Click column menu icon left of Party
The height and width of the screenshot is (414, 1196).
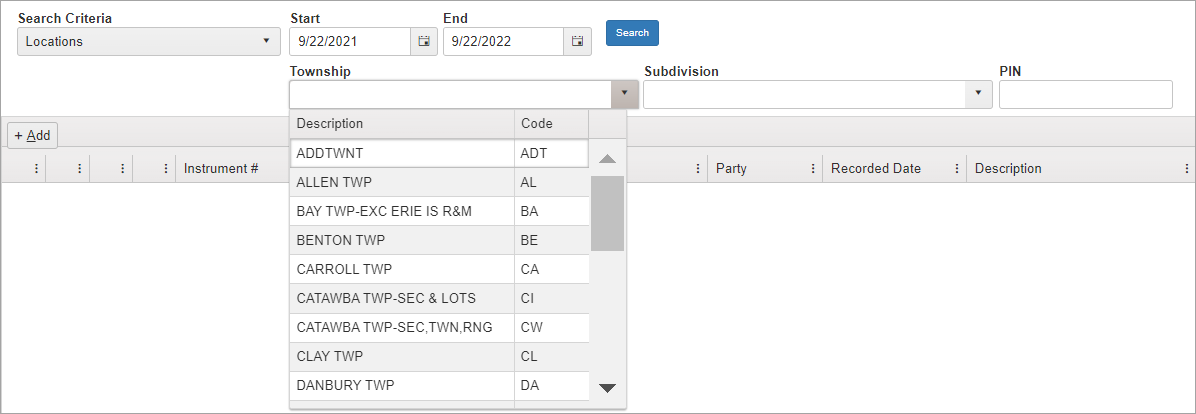tap(698, 169)
